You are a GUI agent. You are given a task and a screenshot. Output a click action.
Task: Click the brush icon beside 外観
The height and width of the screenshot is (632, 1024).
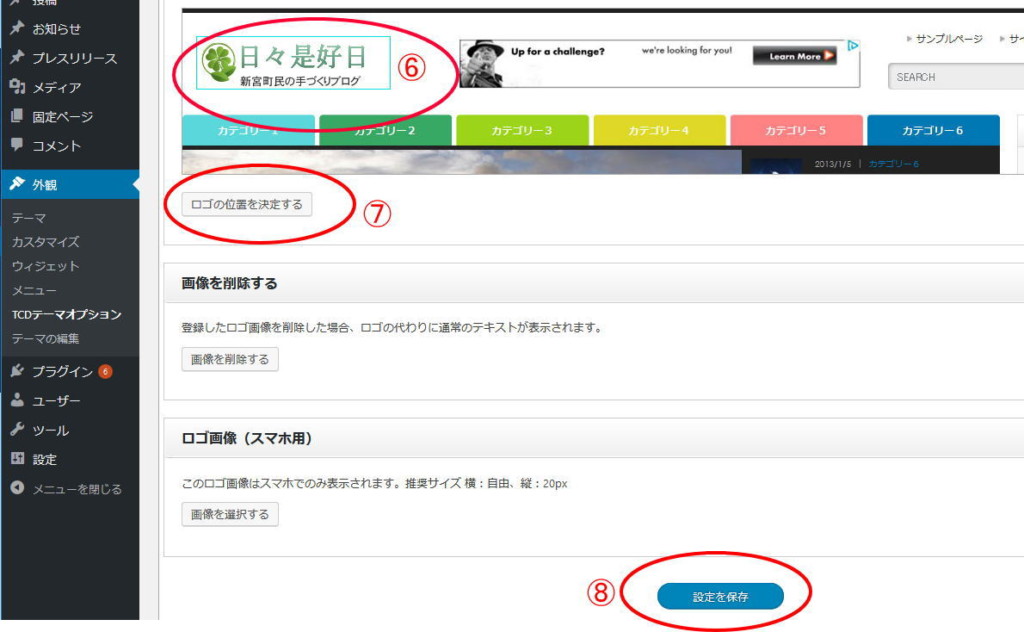(x=17, y=184)
